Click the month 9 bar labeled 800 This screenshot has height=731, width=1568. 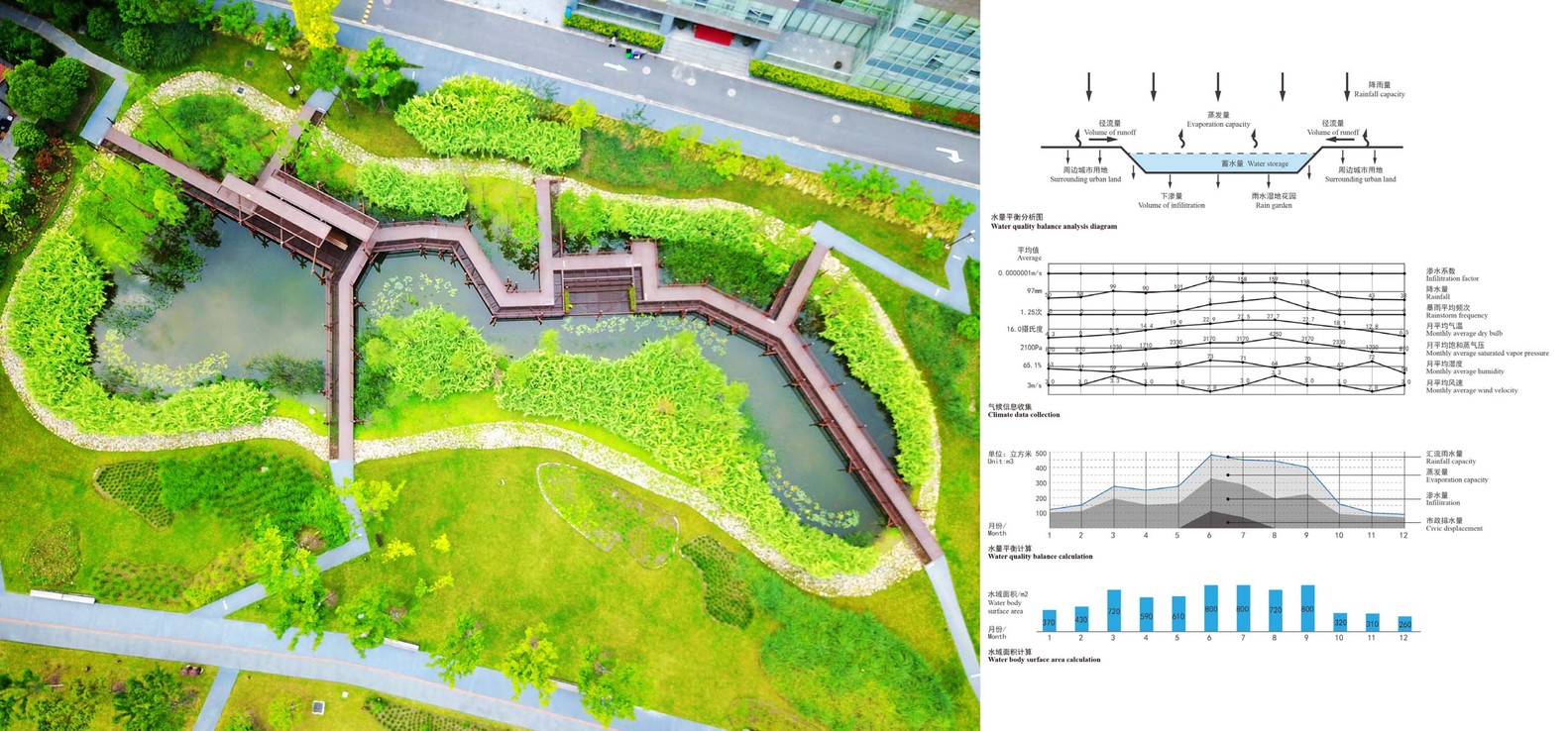click(x=1306, y=608)
